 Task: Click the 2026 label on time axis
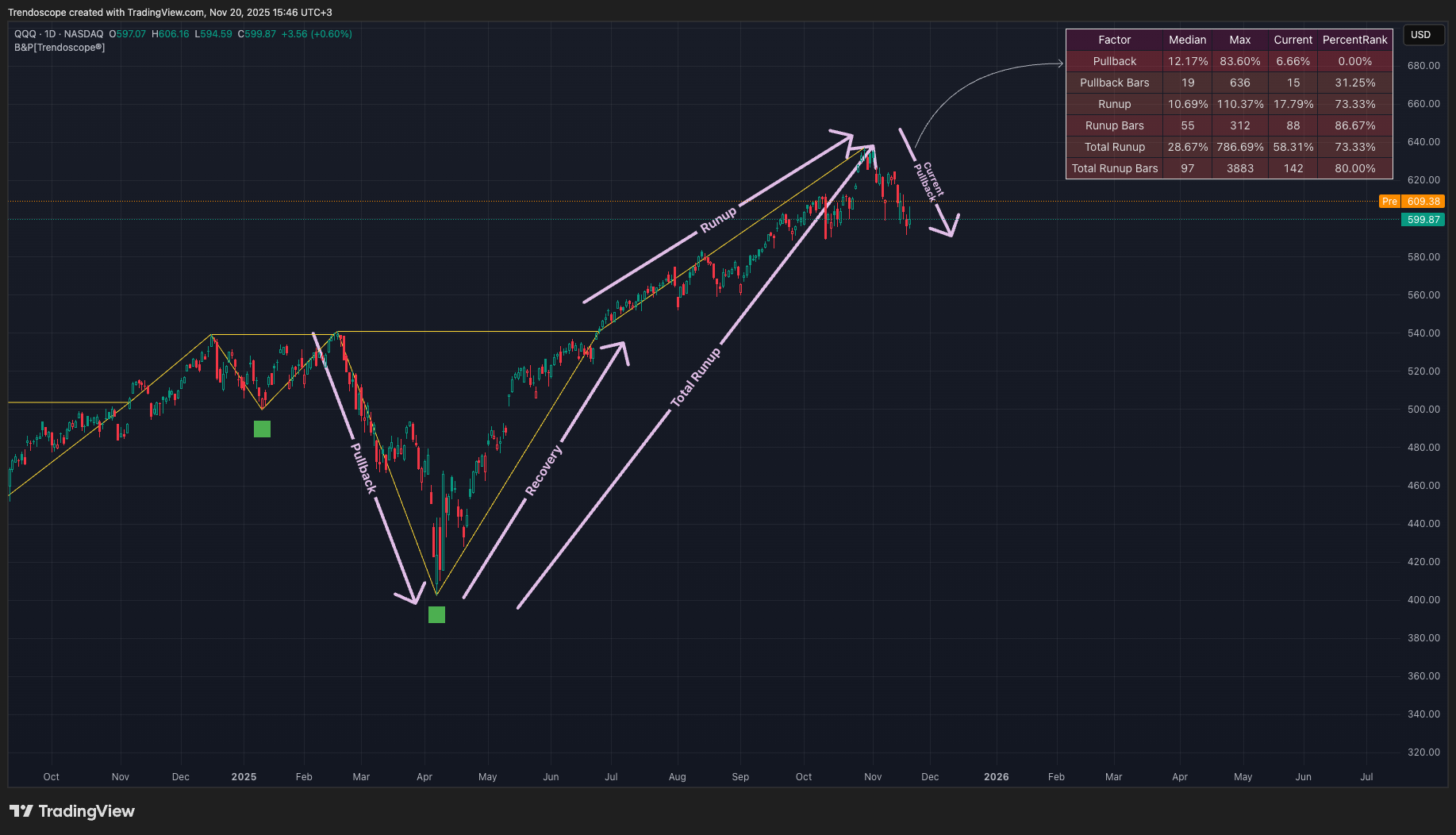(x=997, y=777)
